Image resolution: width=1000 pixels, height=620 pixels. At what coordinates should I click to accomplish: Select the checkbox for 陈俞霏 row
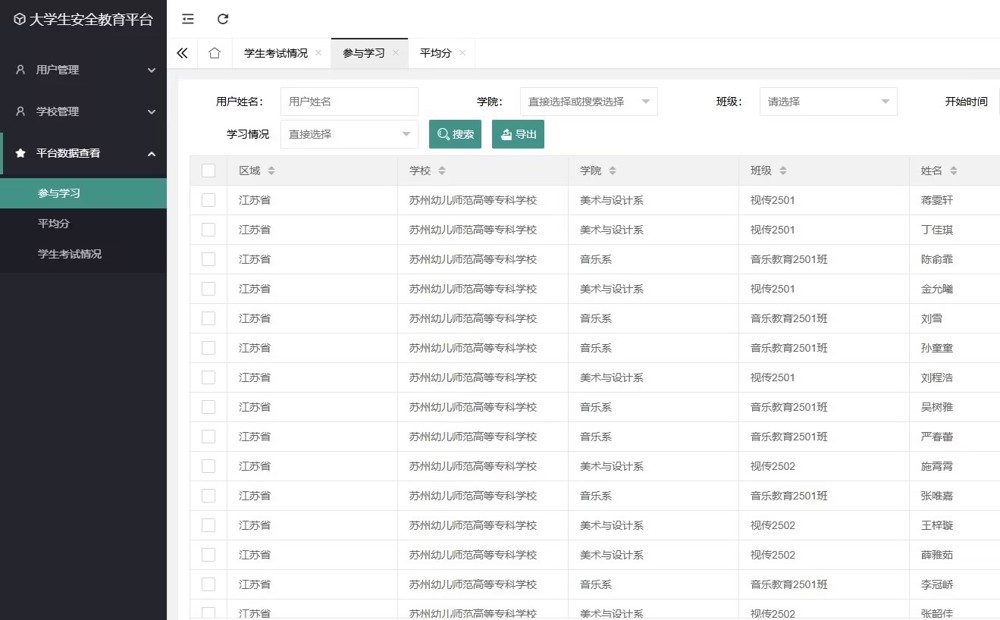(x=208, y=259)
